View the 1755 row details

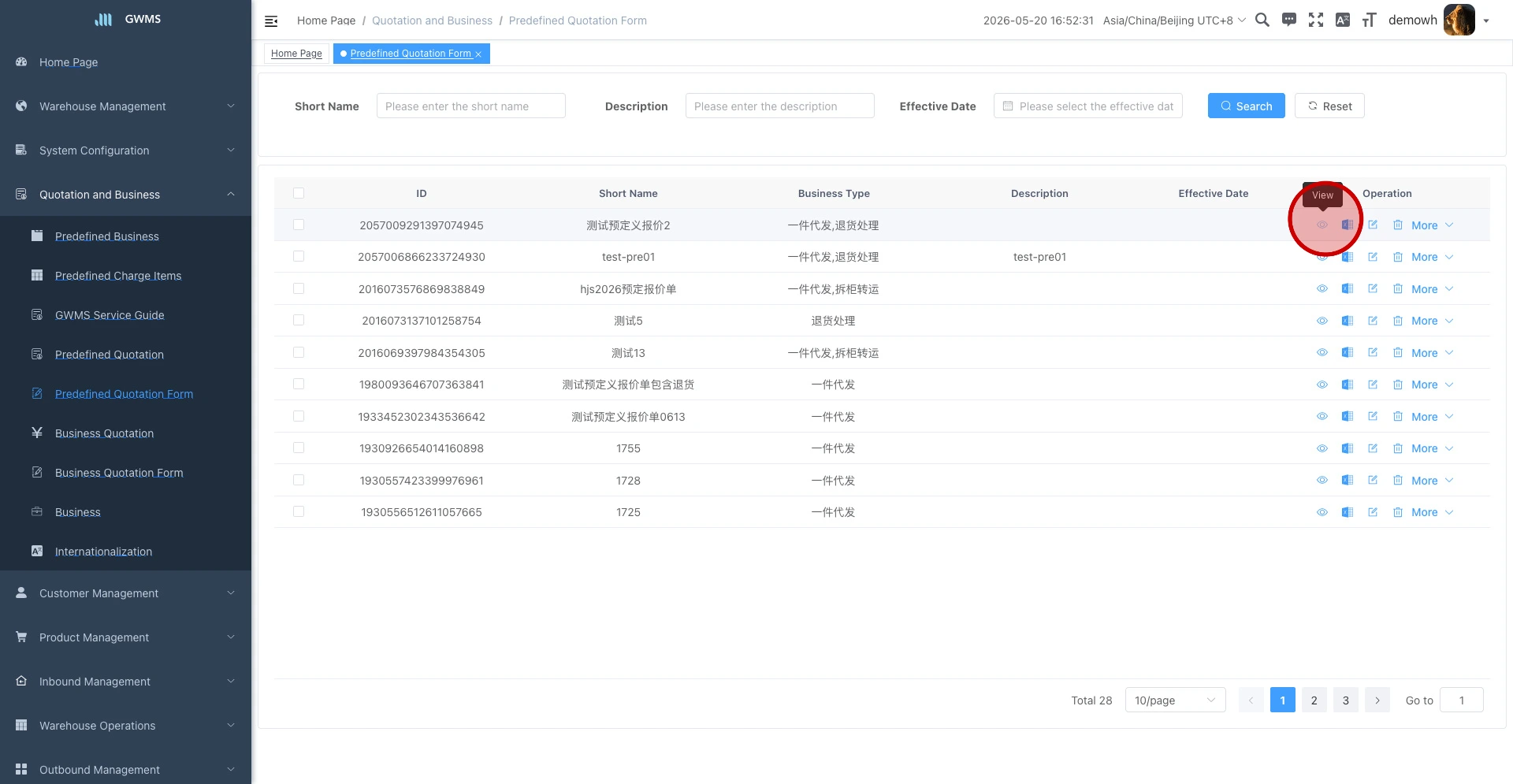pyautogui.click(x=1322, y=448)
